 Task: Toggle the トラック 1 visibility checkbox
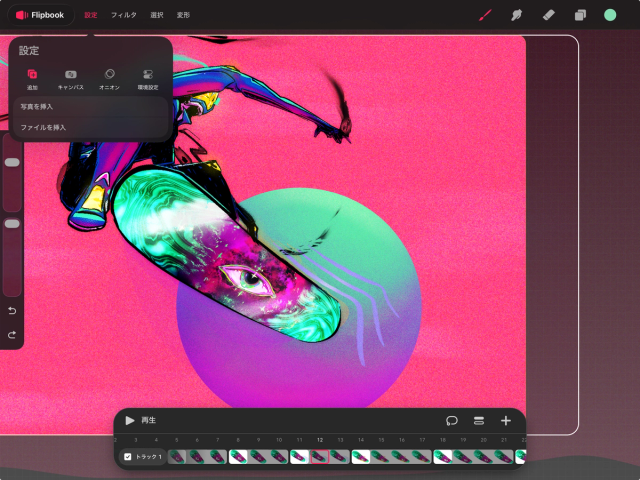point(127,456)
